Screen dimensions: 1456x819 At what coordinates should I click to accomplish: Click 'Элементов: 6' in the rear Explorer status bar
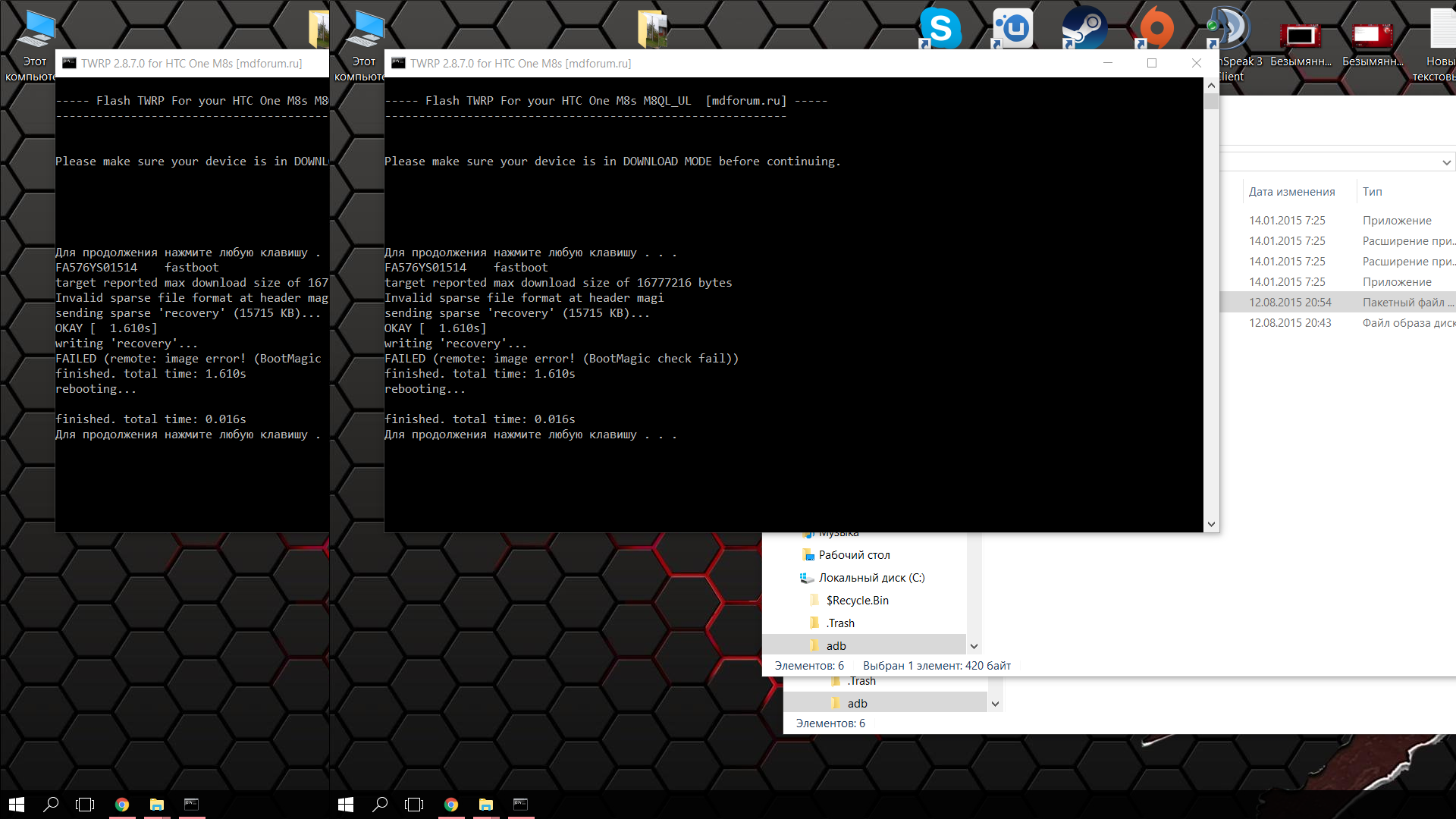coord(830,723)
